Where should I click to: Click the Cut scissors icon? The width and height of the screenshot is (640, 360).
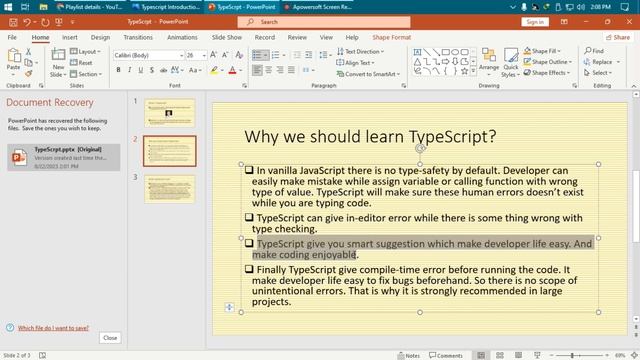[x=28, y=51]
